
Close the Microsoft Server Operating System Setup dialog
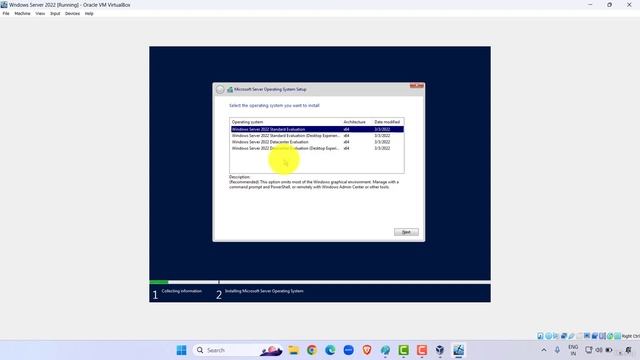417,86
